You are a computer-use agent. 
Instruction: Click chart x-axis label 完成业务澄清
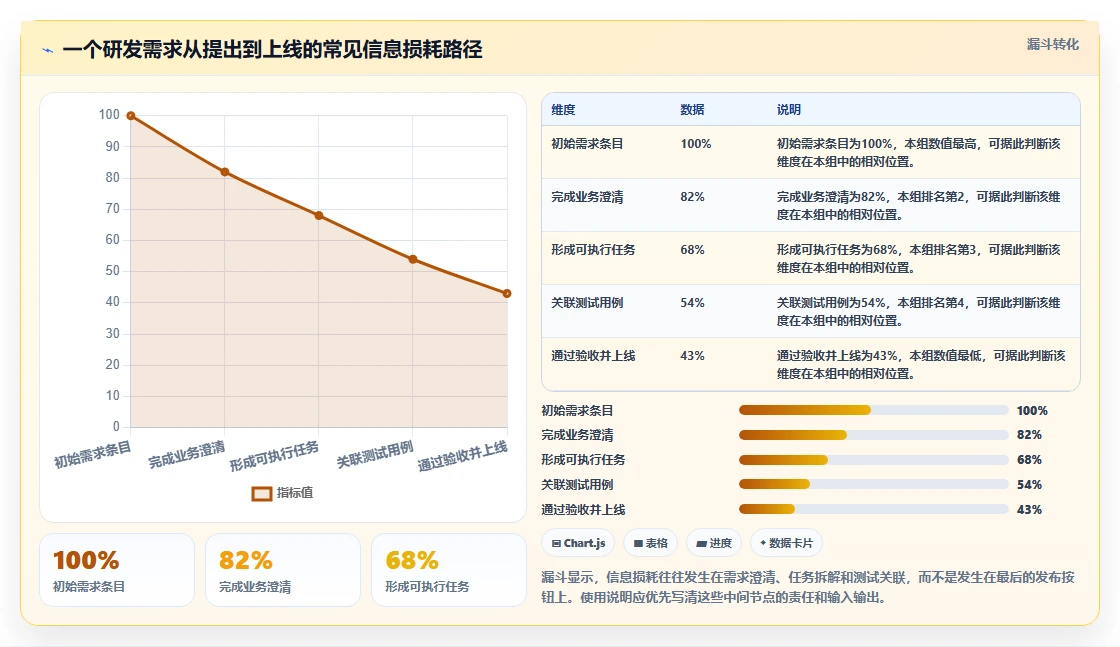pos(186,455)
